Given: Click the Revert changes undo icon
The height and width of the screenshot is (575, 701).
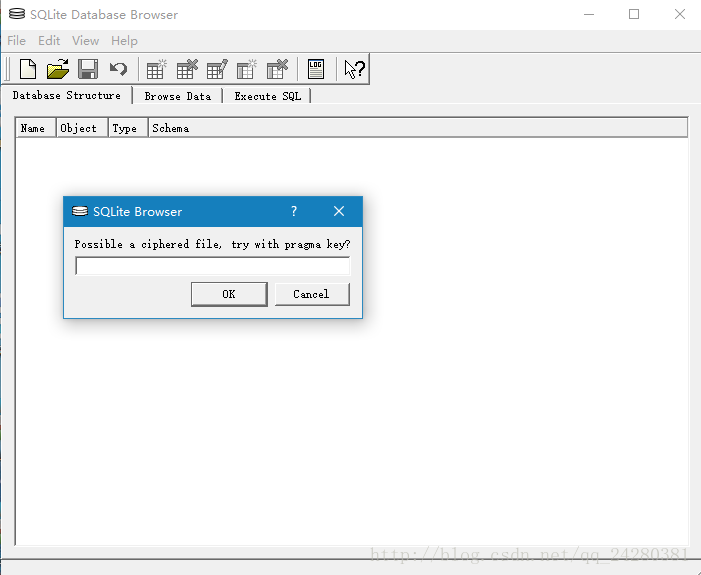Looking at the screenshot, I should 118,69.
